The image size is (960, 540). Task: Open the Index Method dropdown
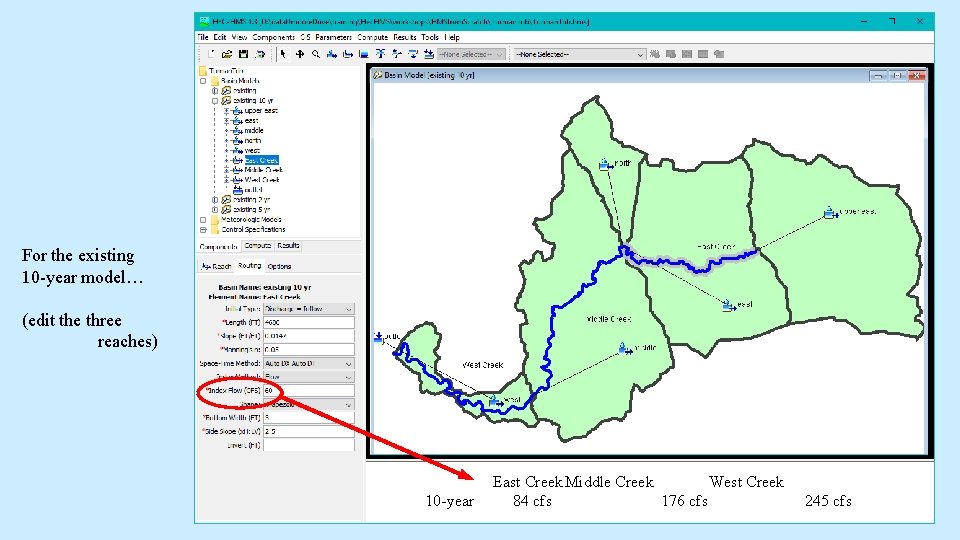[309, 377]
